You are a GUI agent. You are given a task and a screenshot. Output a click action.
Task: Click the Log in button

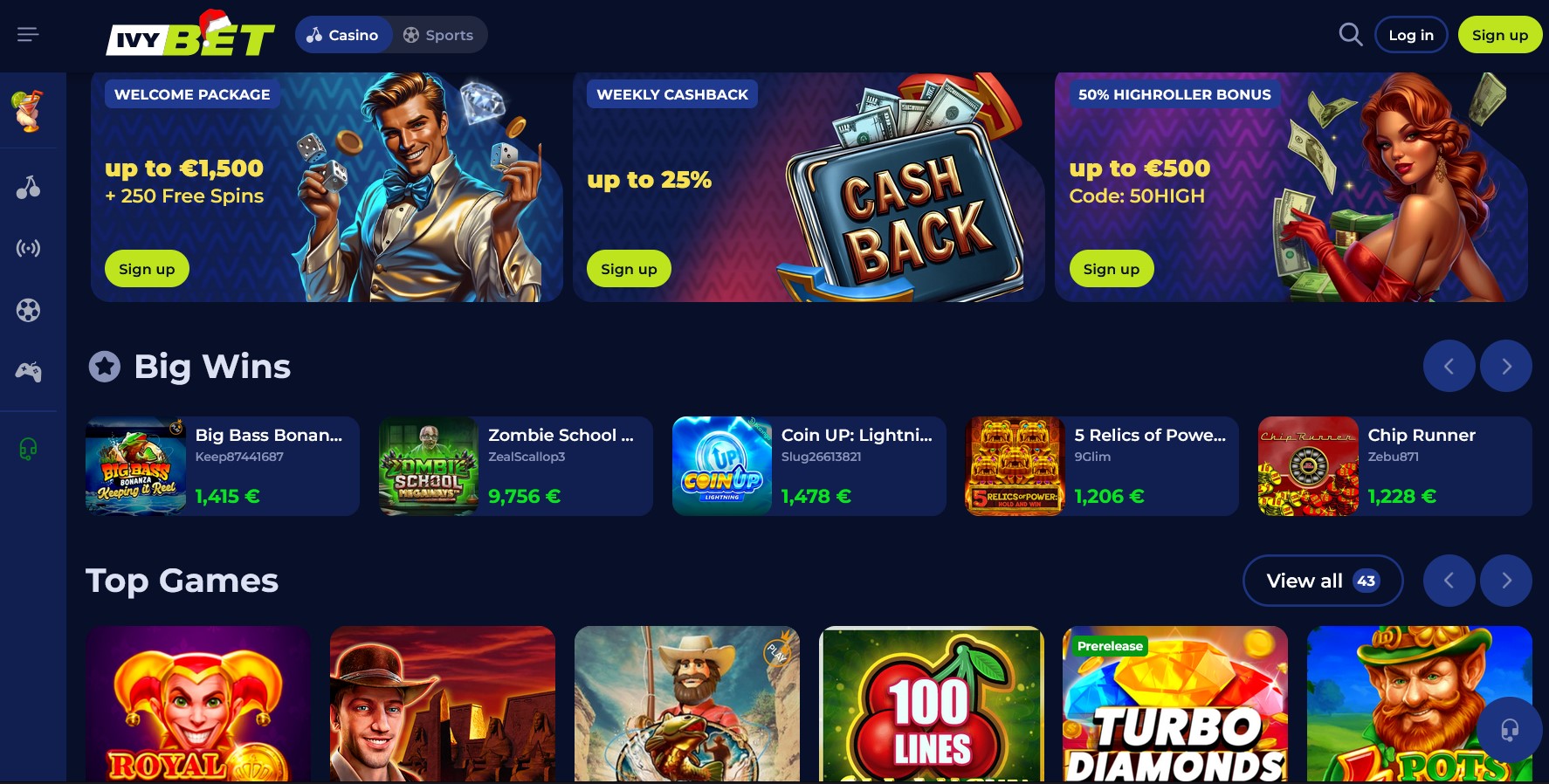click(1411, 35)
